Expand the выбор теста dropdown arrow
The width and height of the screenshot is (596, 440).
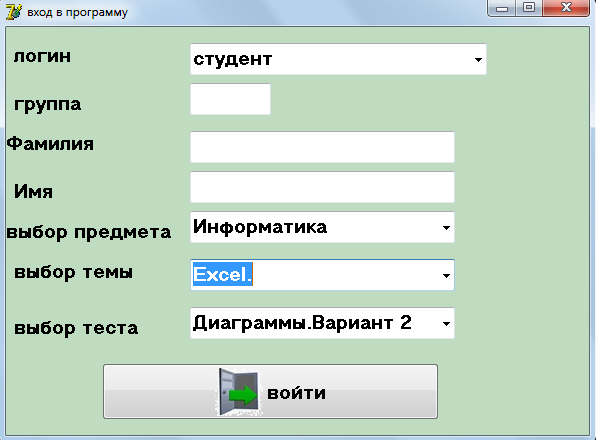click(446, 323)
